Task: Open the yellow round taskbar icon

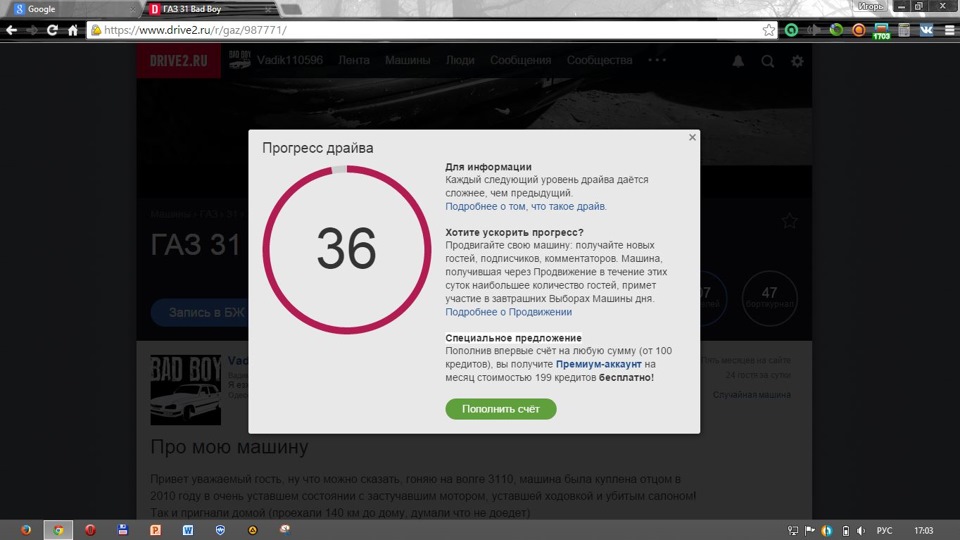Action: pos(253,530)
